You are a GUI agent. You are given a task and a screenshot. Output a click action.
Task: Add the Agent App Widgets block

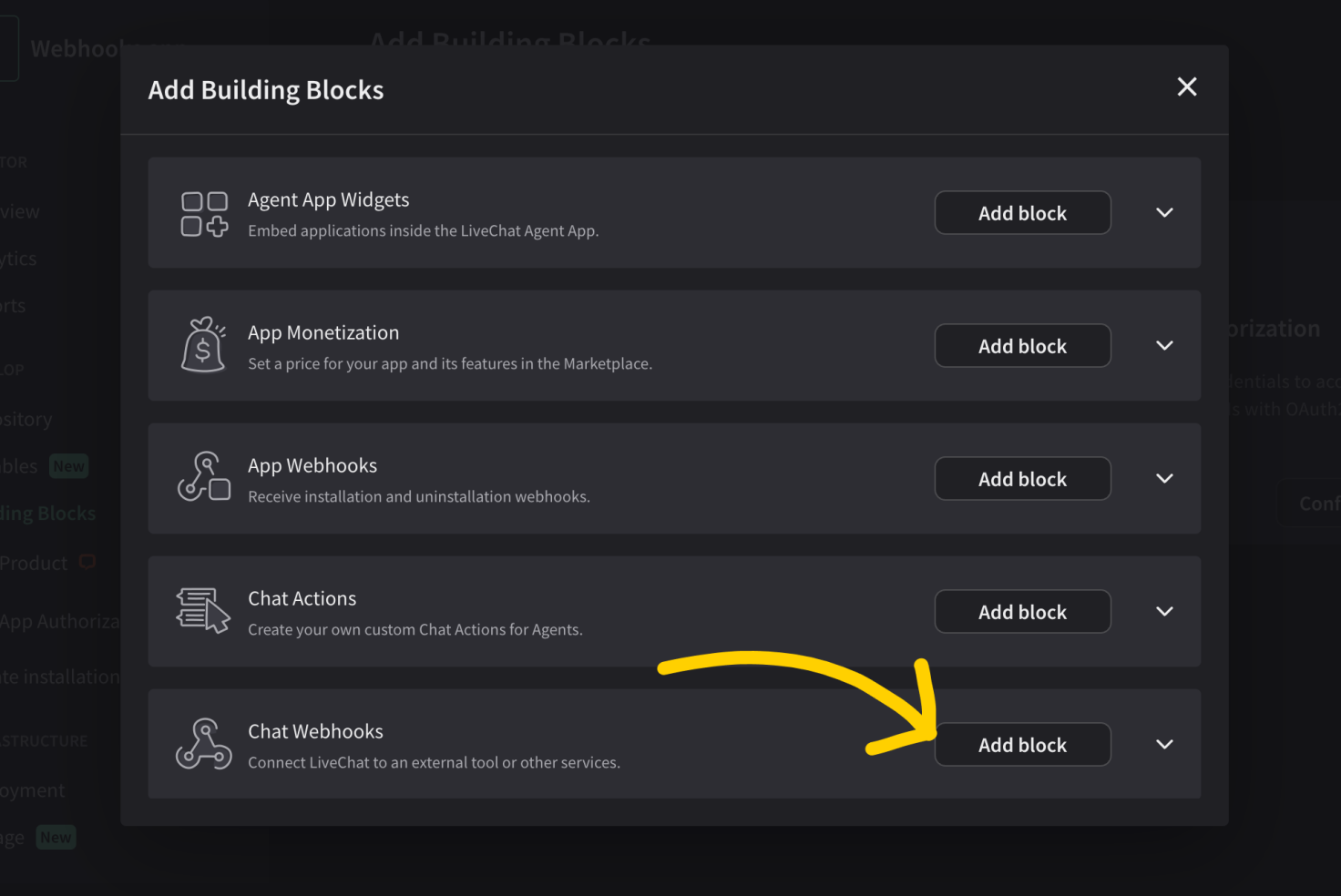[1023, 213]
